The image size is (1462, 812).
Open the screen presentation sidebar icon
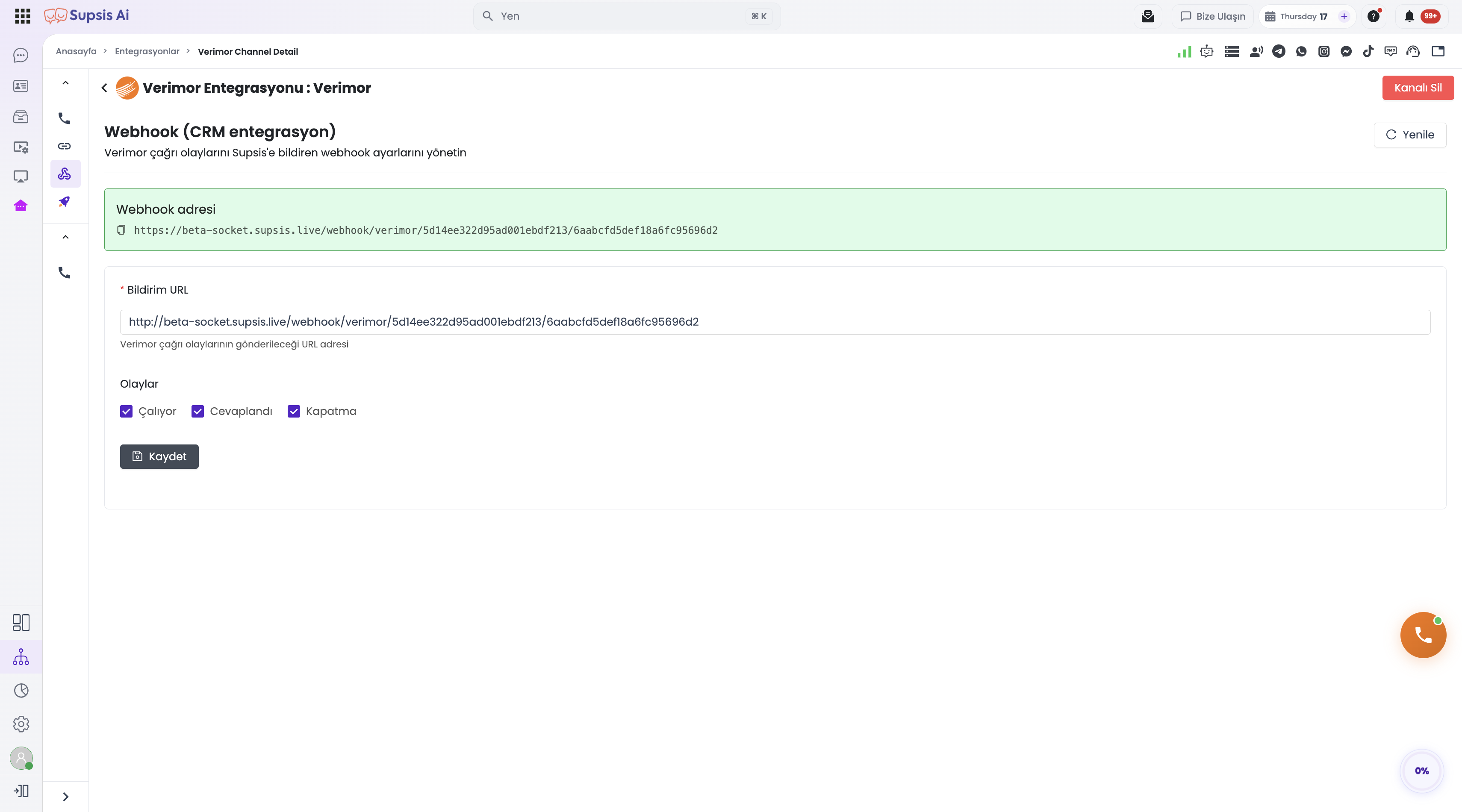[x=21, y=177]
